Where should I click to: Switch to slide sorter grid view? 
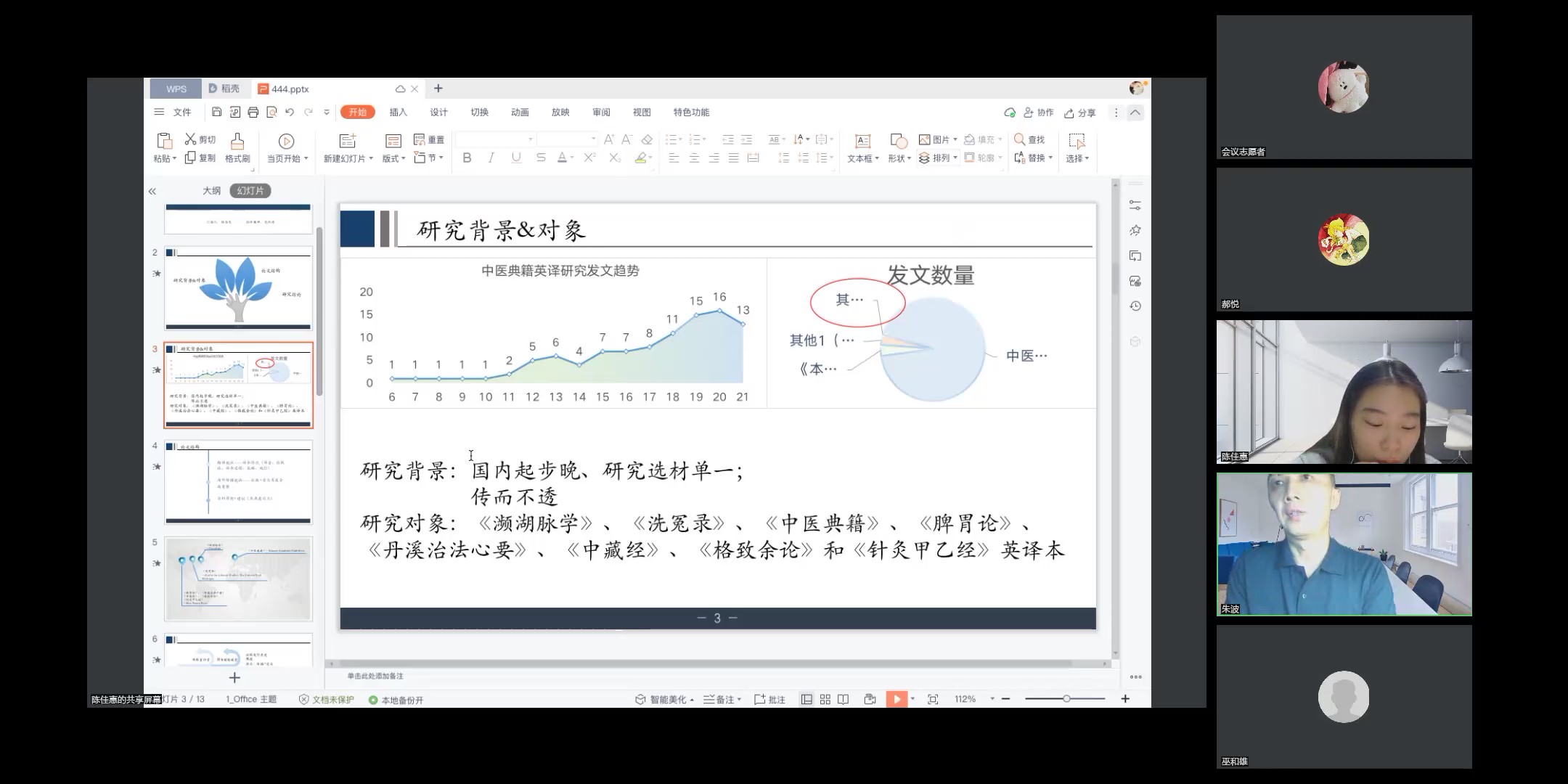(825, 699)
